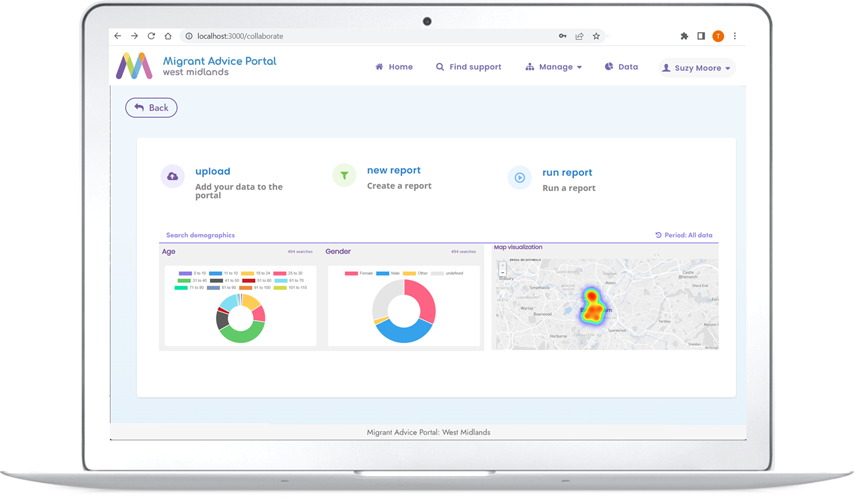The height and width of the screenshot is (500, 862).
Task: Click the browser forward arrow
Action: pos(134,36)
